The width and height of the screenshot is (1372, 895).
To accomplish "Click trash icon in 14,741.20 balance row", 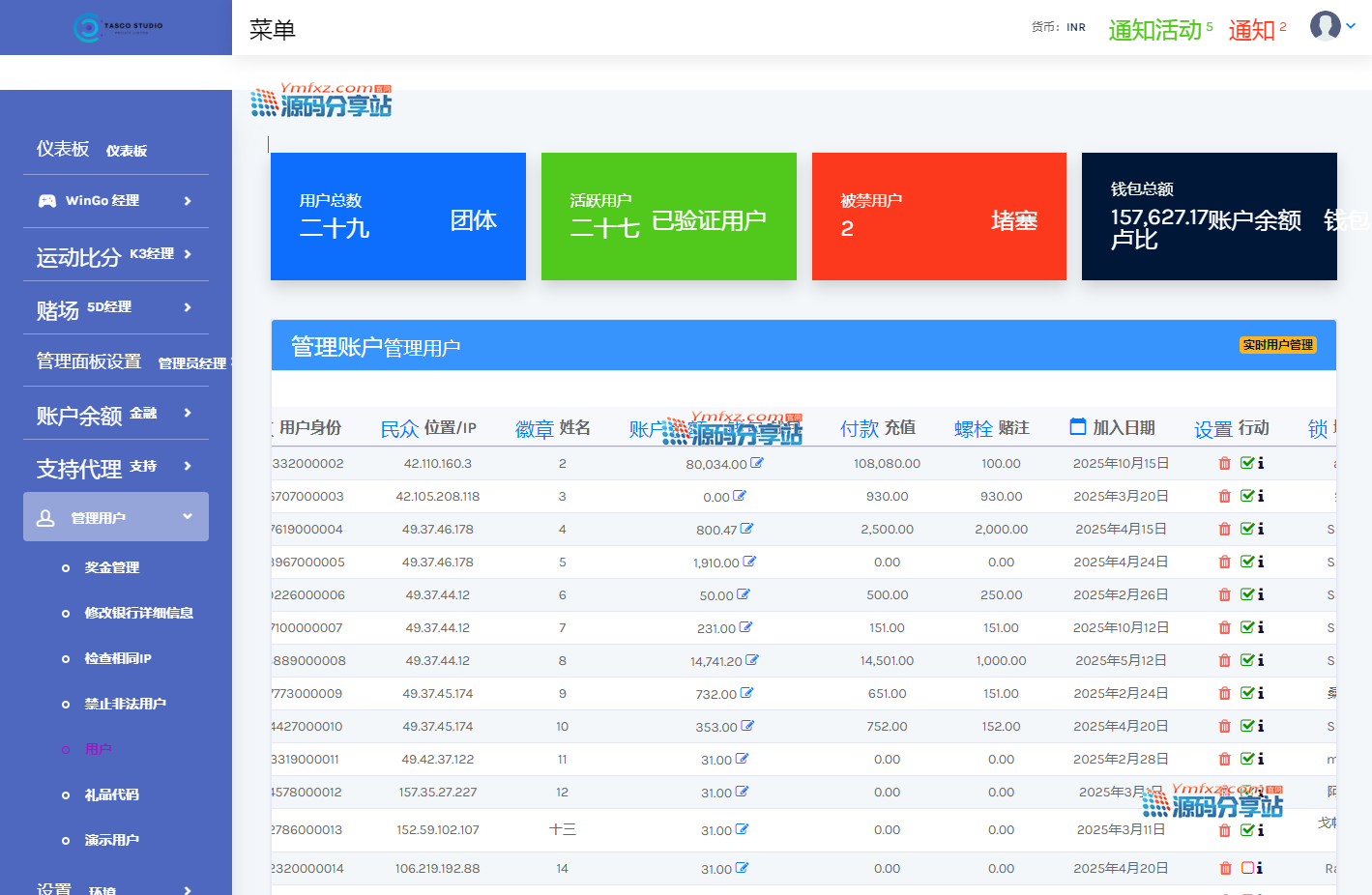I will tap(1224, 661).
